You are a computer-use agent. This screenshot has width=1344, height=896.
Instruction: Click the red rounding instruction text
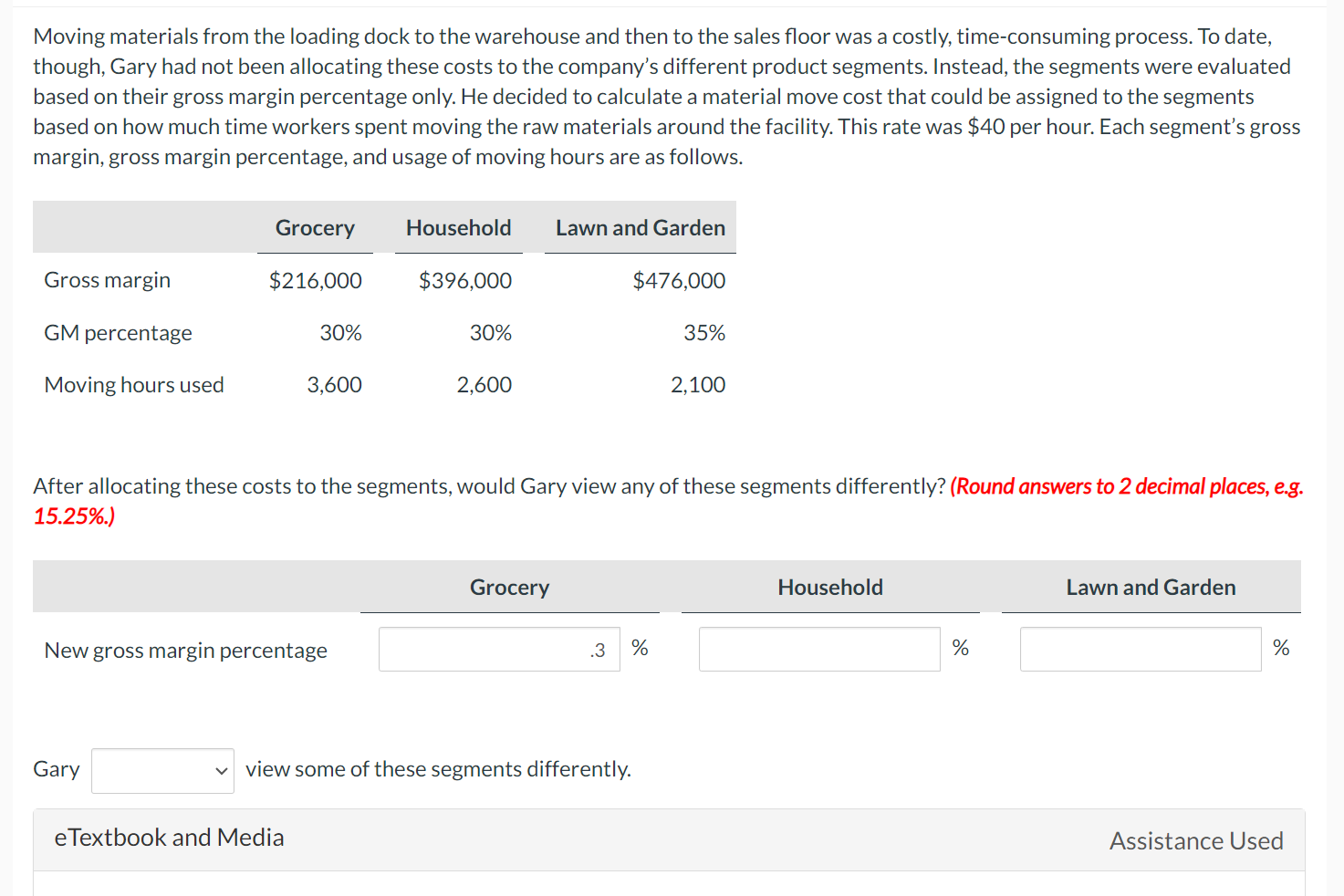pos(669,501)
